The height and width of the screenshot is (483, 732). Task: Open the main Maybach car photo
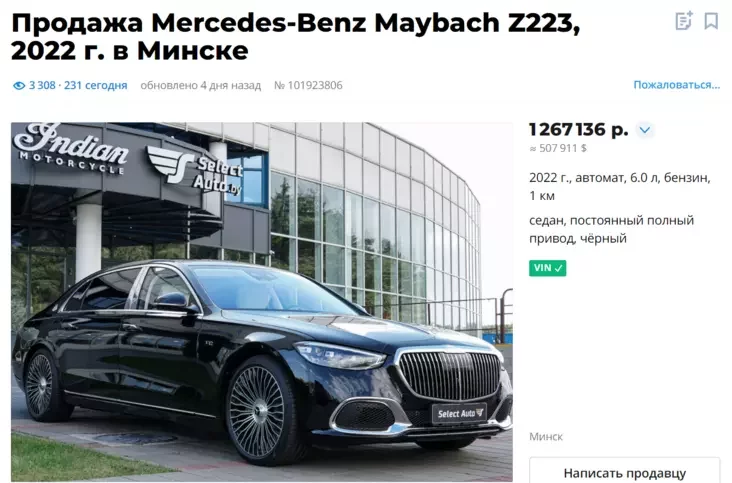click(262, 302)
